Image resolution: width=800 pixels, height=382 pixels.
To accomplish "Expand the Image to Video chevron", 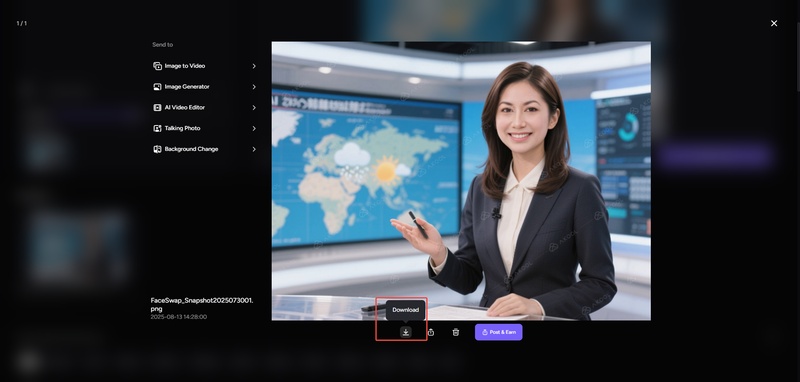I will 254,66.
